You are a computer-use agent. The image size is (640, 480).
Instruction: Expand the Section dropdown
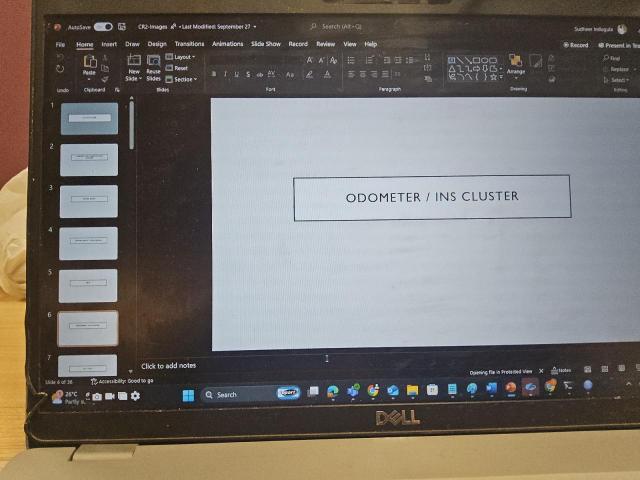pos(181,79)
